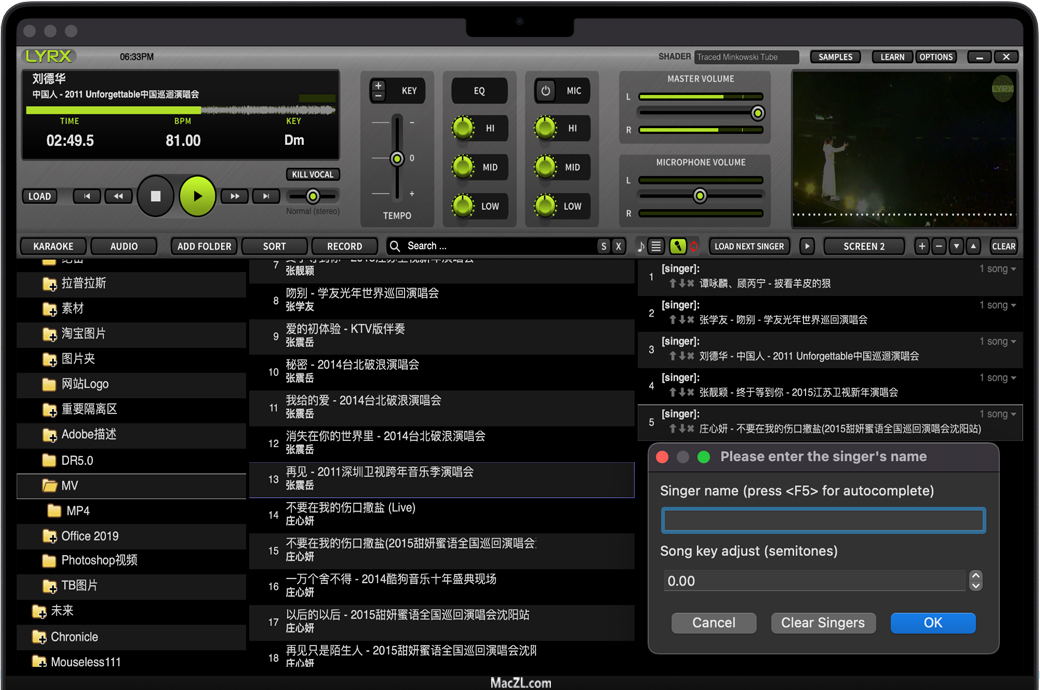Click the rewind button
1040x690 pixels.
pyautogui.click(x=119, y=196)
